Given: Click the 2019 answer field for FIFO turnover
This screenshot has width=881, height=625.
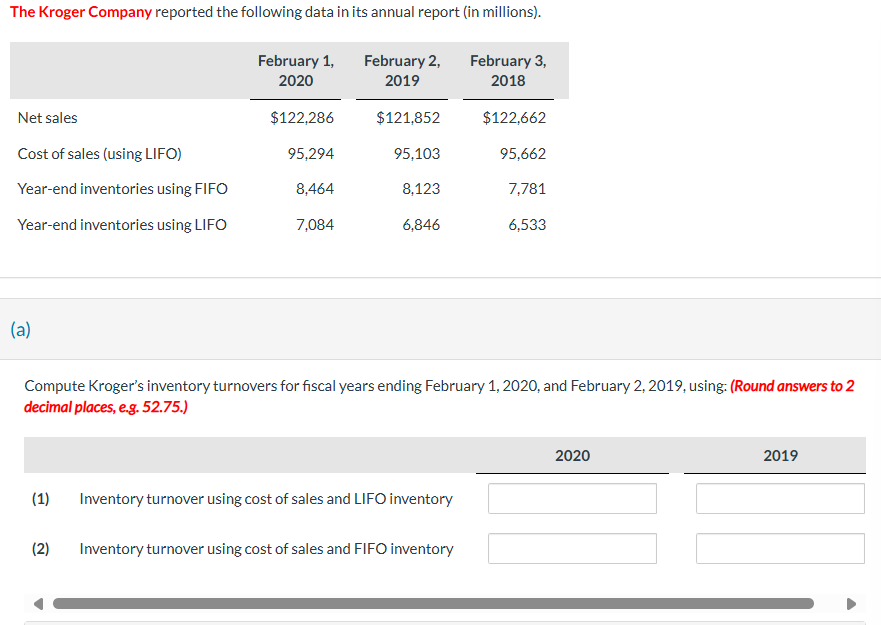Looking at the screenshot, I should pyautogui.click(x=779, y=548).
